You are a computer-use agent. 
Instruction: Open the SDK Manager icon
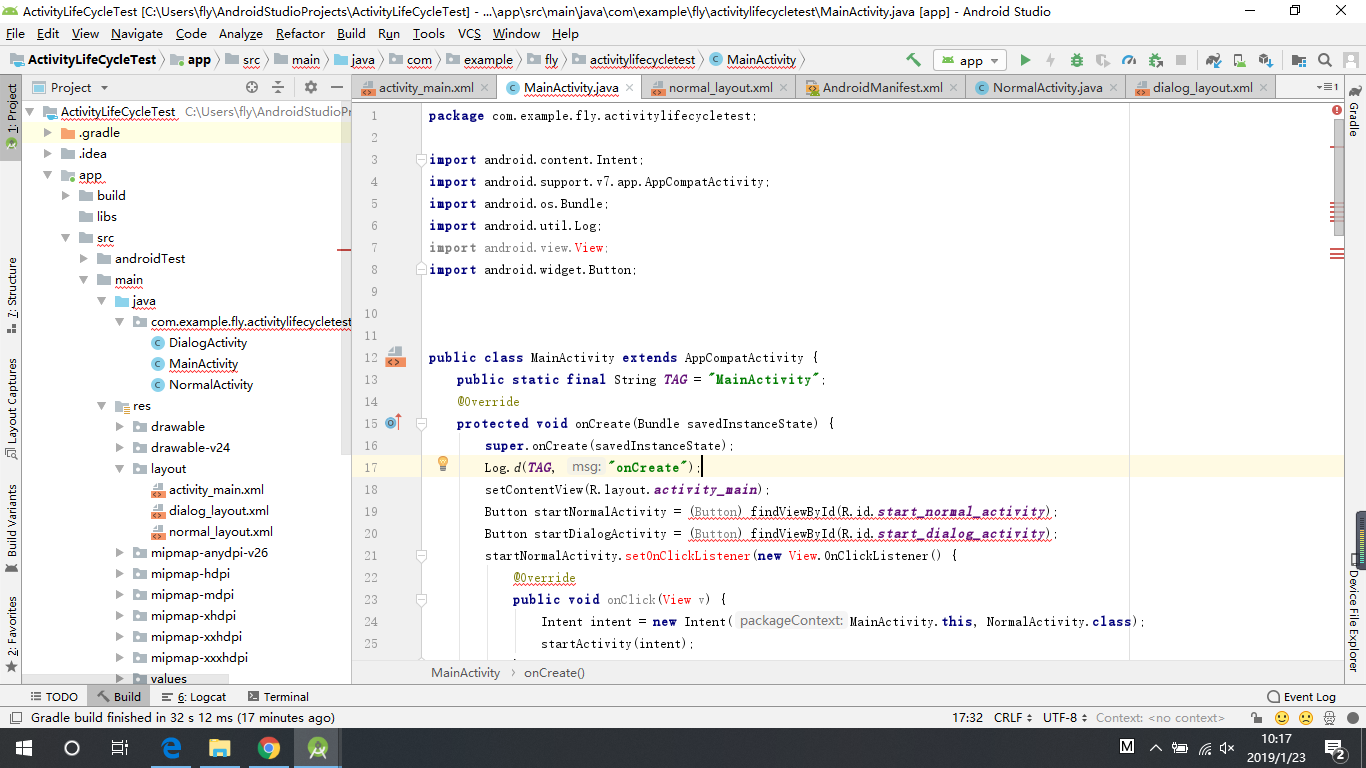[1265, 60]
